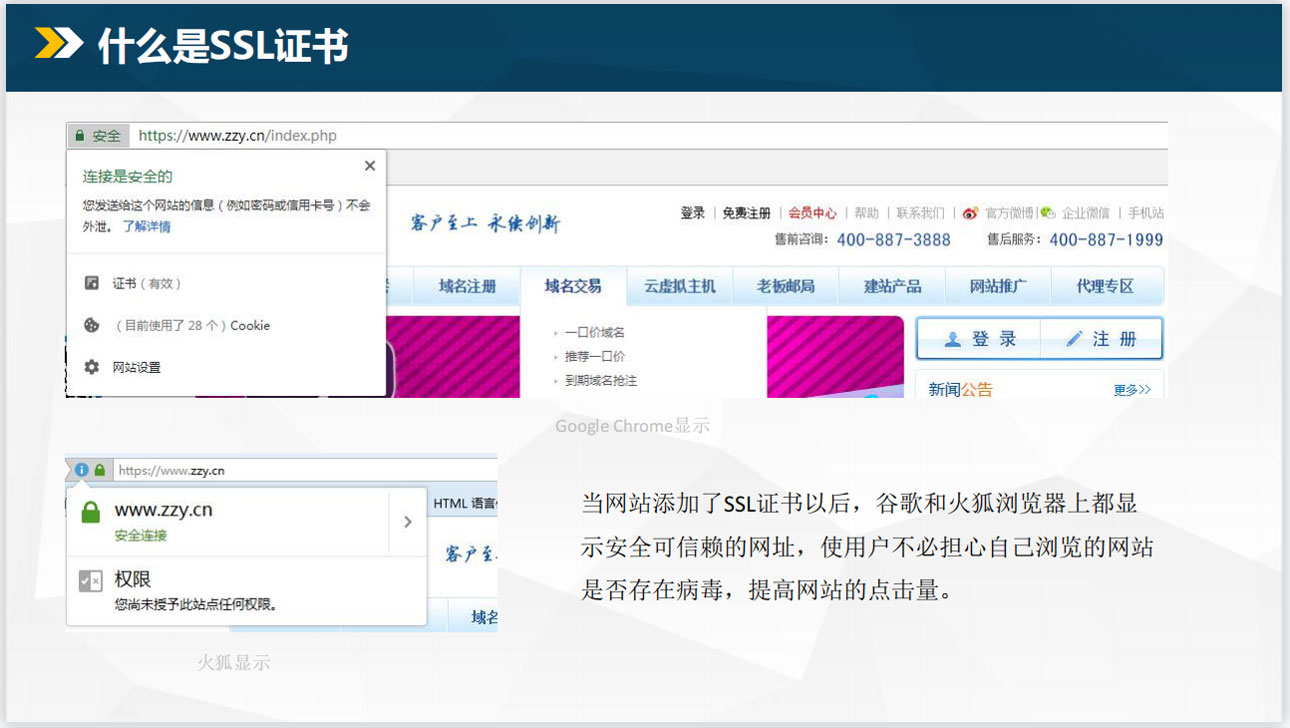Open 网站设置 gear icon
The height and width of the screenshot is (728, 1290).
pyautogui.click(x=92, y=367)
